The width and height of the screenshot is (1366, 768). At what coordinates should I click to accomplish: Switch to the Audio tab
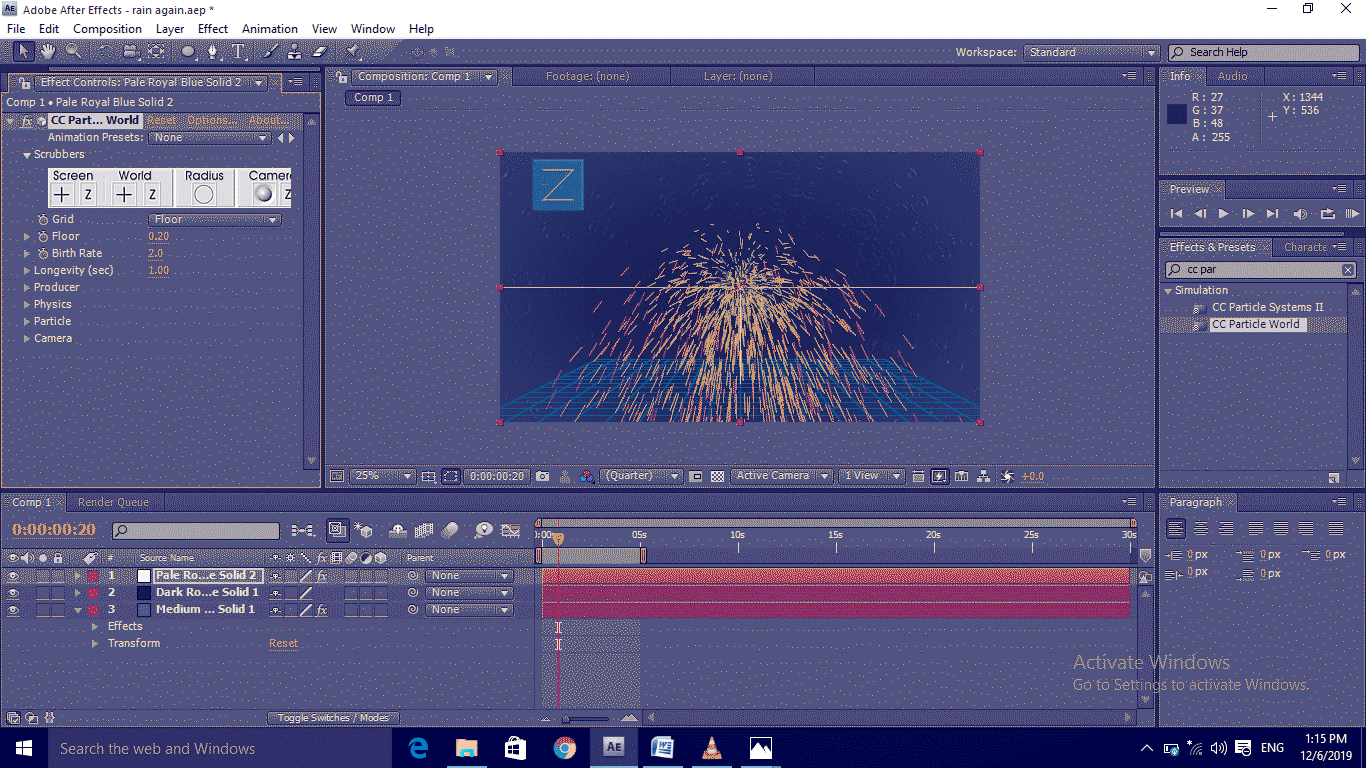(x=1232, y=76)
